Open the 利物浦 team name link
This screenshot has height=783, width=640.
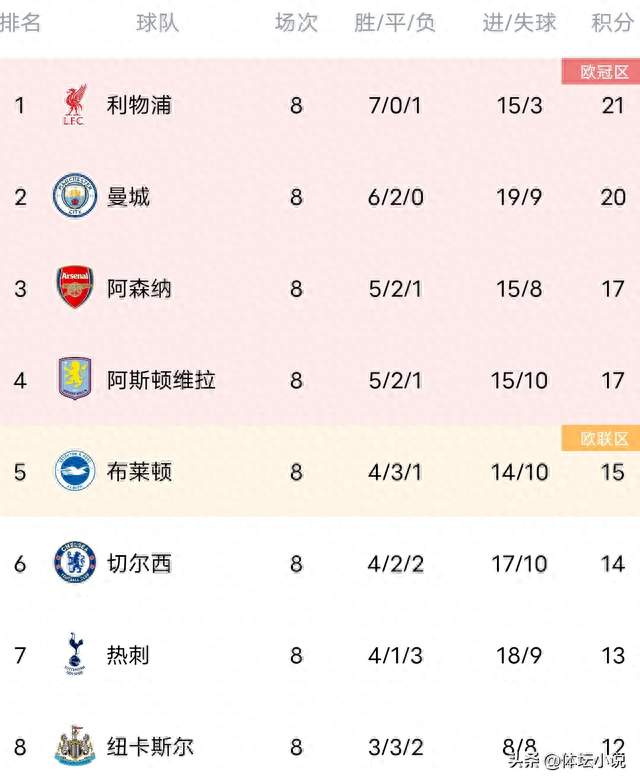point(139,105)
